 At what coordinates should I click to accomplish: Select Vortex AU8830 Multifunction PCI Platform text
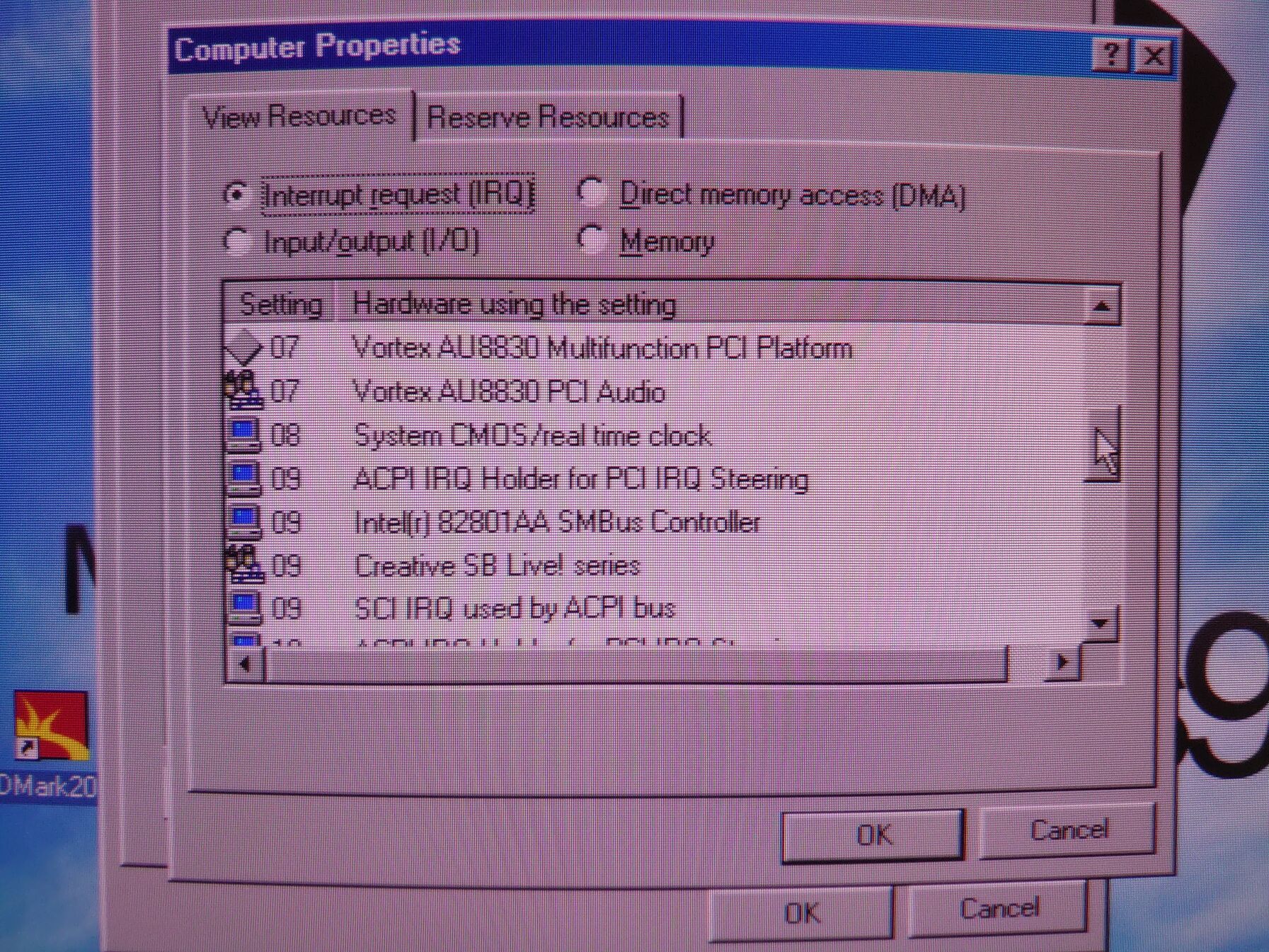pyautogui.click(x=602, y=348)
